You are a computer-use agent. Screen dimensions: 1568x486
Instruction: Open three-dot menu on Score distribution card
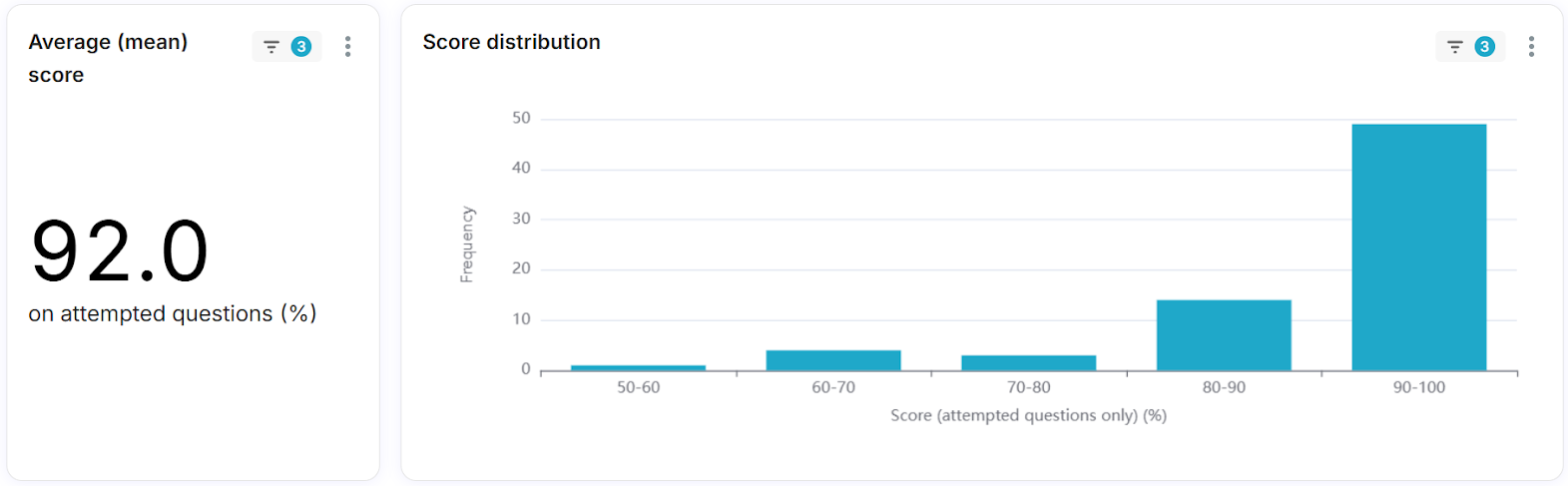point(1531,47)
